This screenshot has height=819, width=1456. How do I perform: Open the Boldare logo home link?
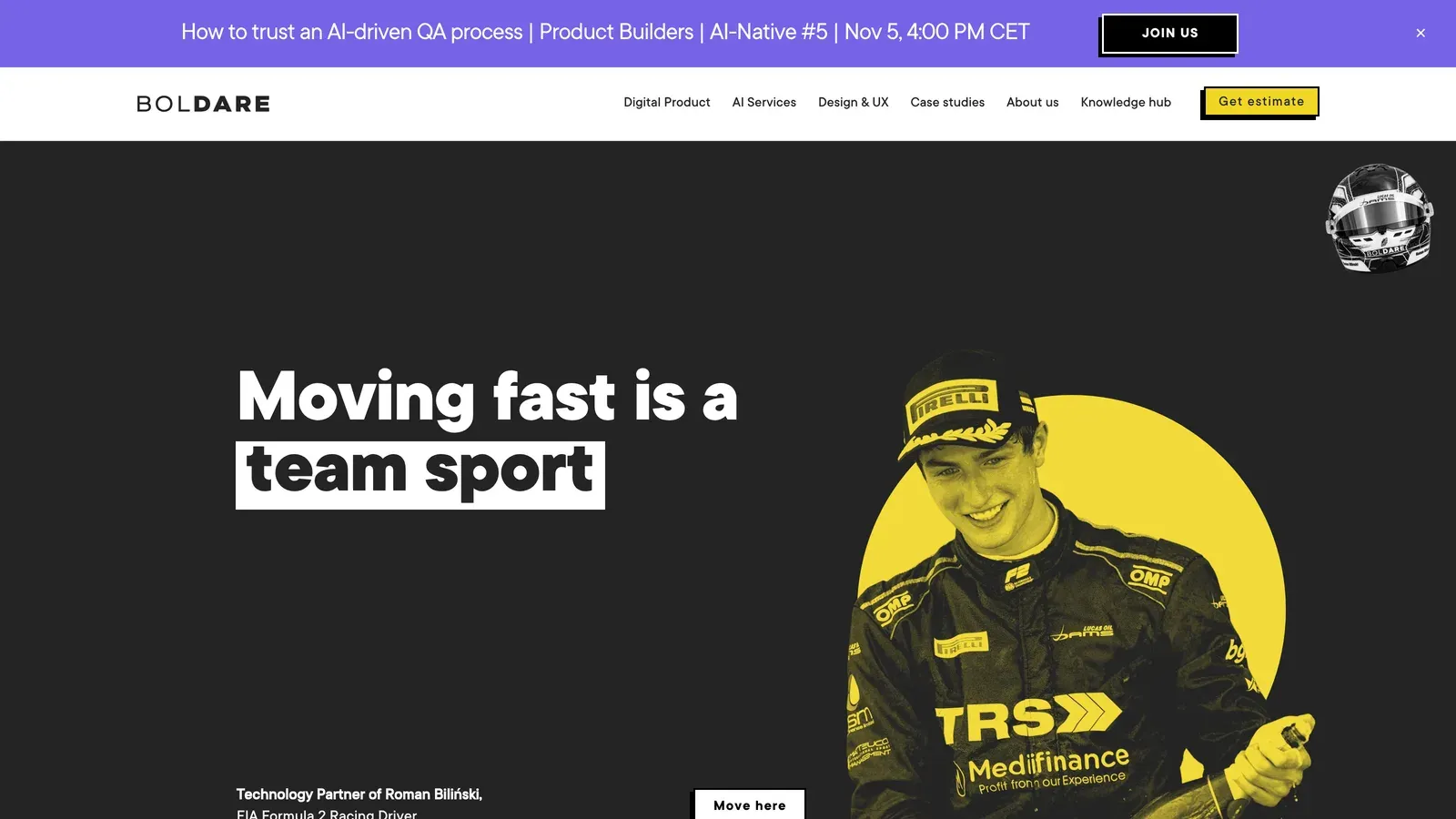tap(203, 104)
